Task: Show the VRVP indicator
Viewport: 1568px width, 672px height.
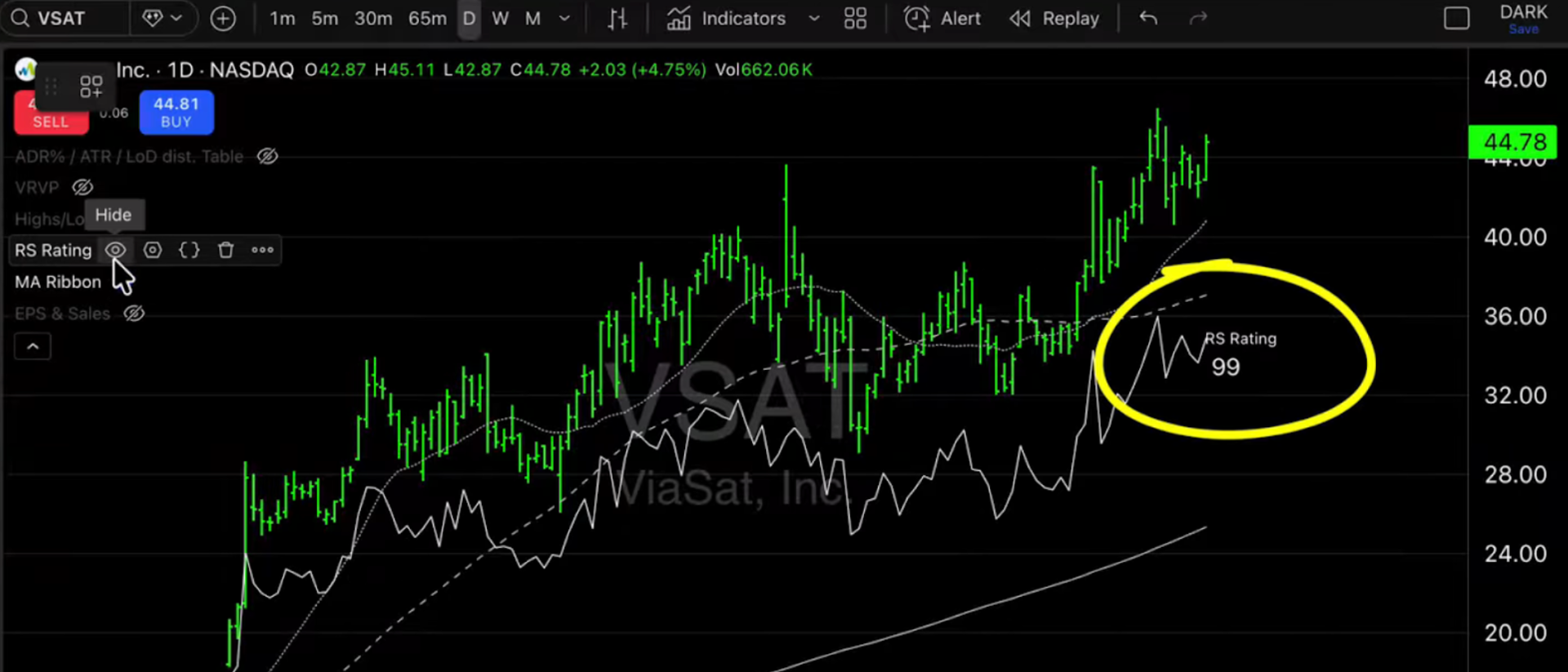Action: click(82, 187)
